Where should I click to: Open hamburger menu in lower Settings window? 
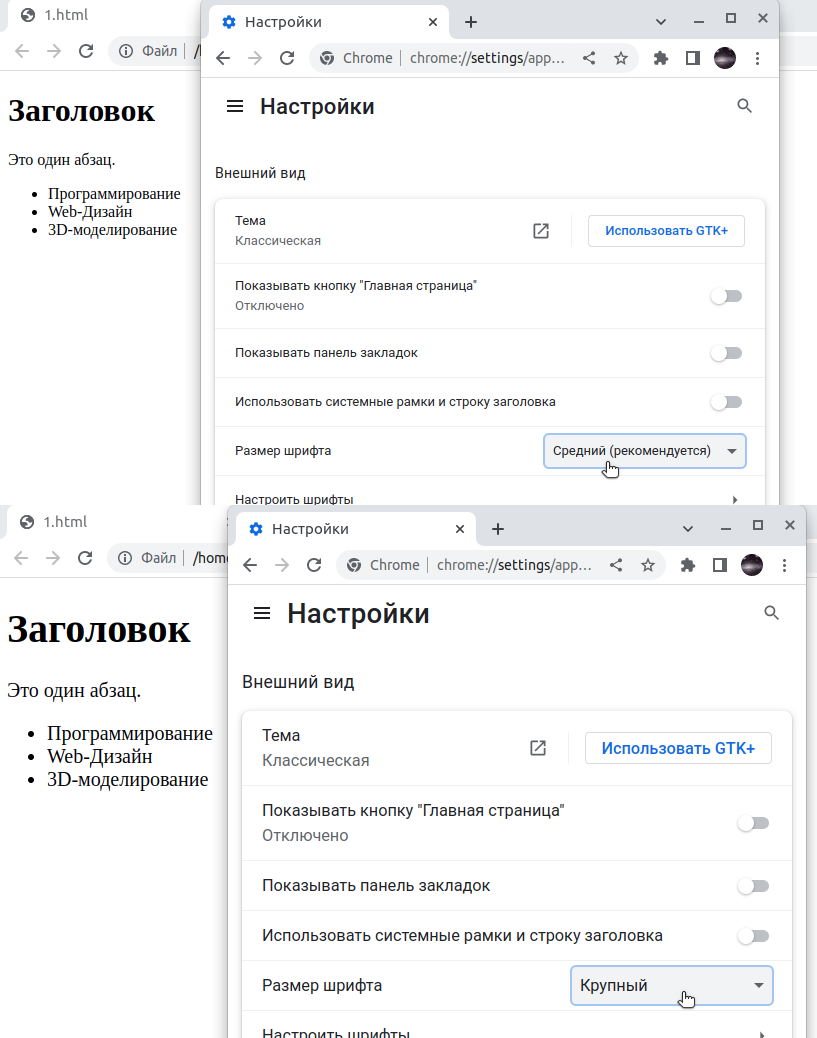(262, 614)
